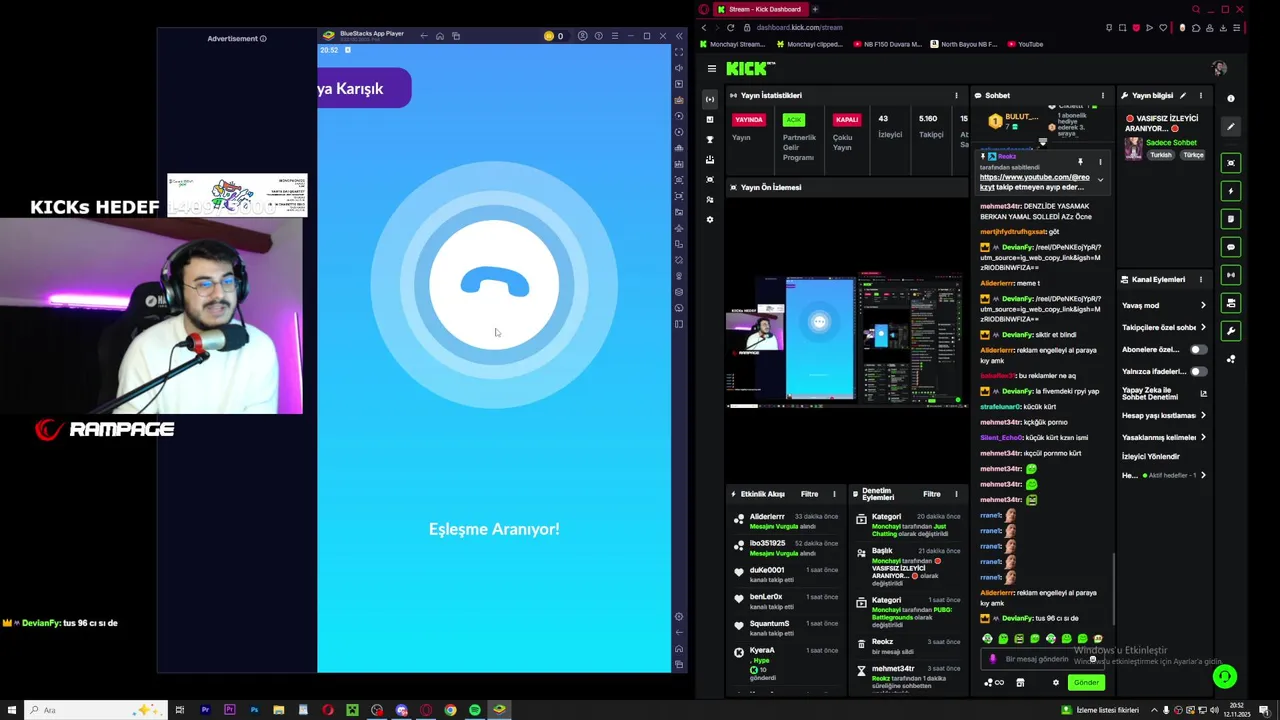Open the moderators icon in Kick's sidebar
1280x720 pixels.
[x=710, y=199]
